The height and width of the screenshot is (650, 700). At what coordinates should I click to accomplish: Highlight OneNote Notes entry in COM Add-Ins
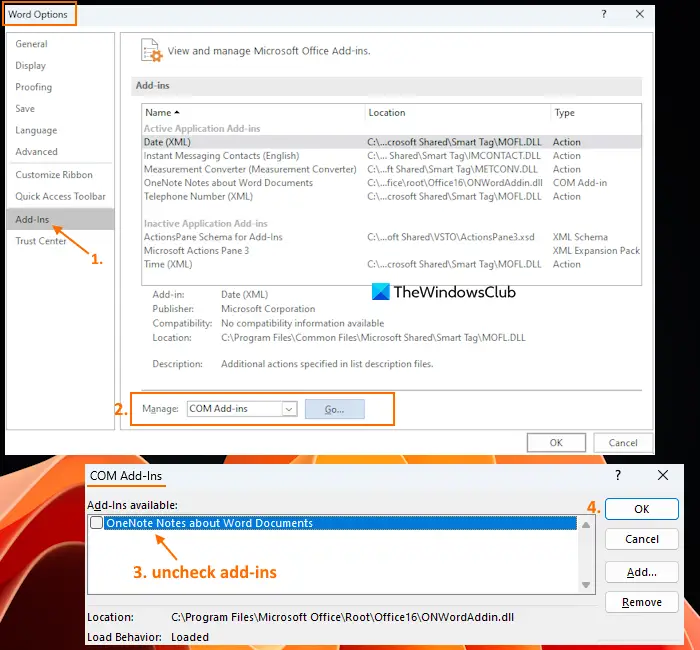click(340, 523)
